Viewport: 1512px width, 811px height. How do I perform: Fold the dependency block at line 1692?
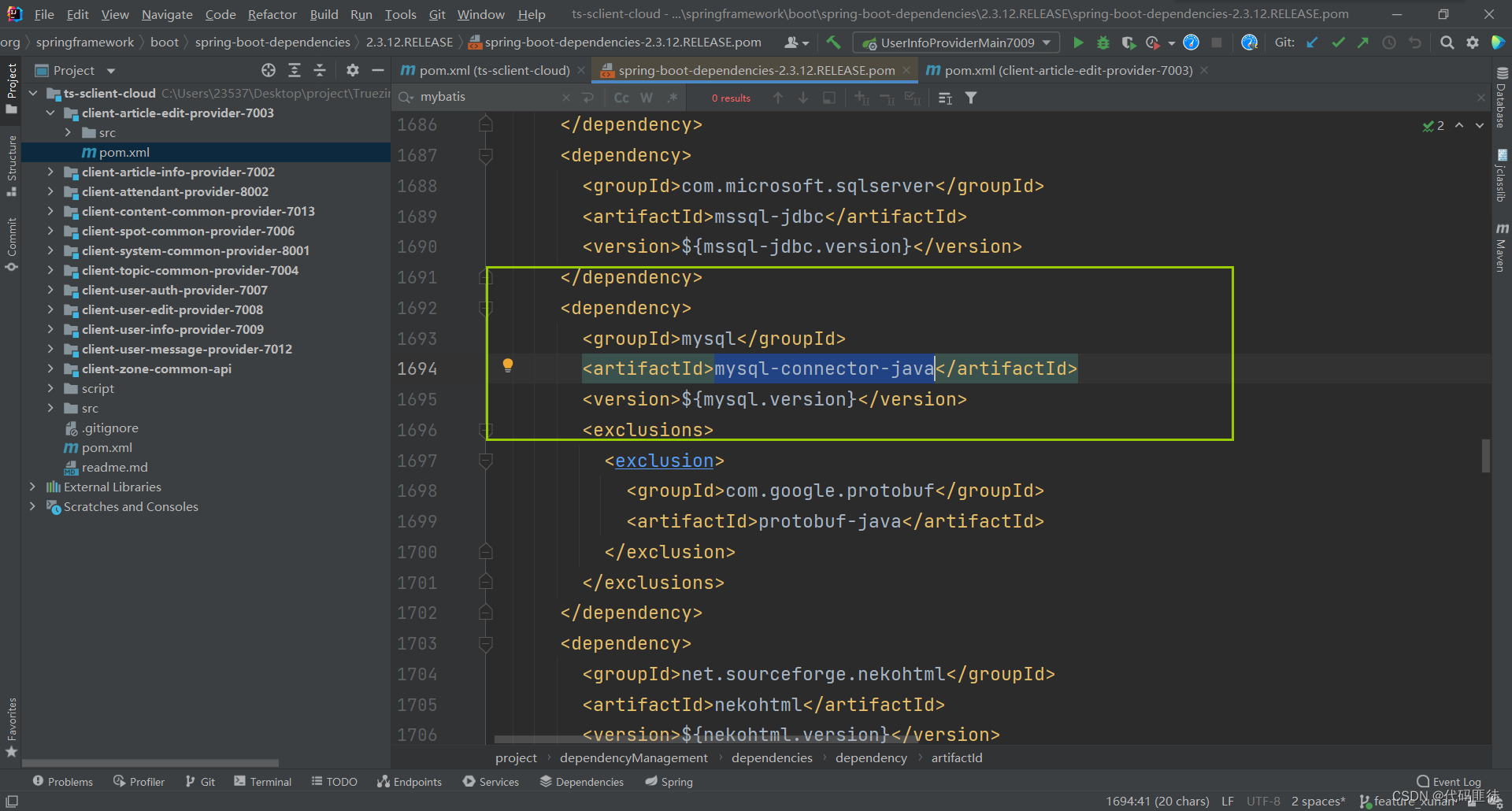[486, 309]
